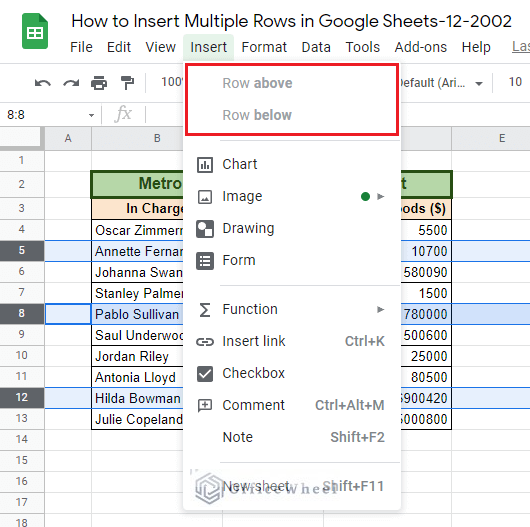Close the open Insert menu
The height and width of the screenshot is (527, 530).
[x=209, y=47]
